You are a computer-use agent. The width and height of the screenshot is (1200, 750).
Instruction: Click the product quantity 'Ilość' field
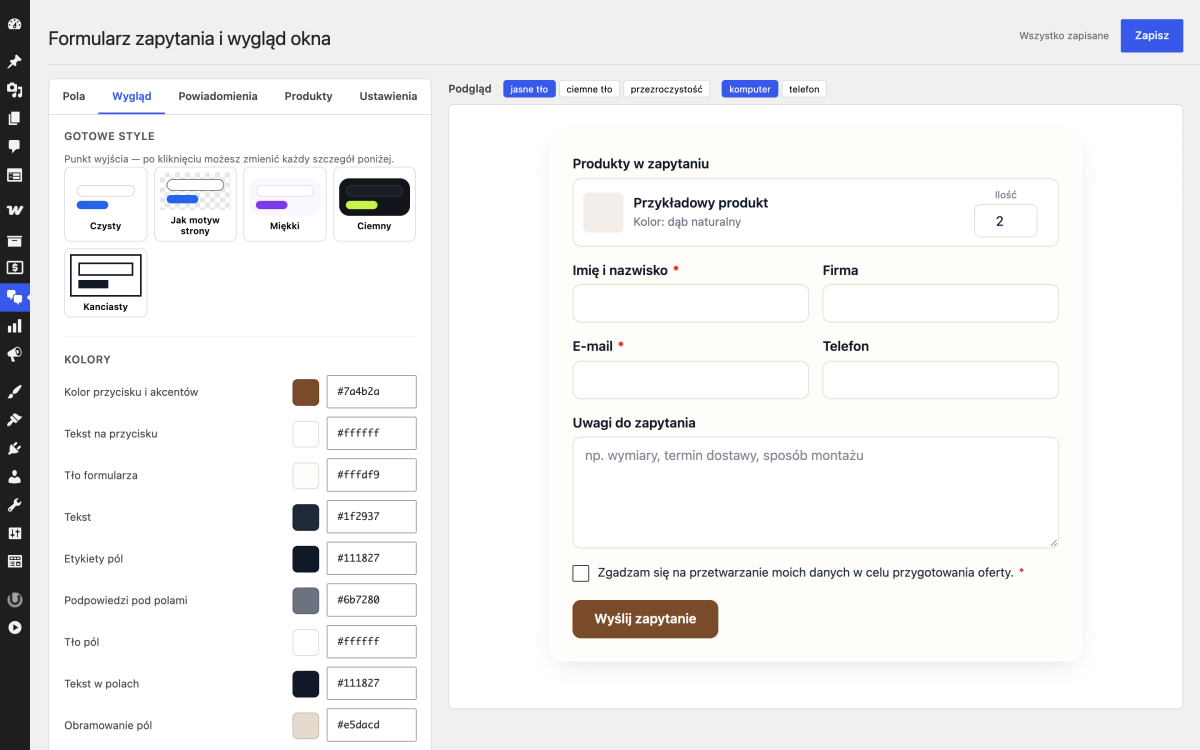click(1005, 221)
